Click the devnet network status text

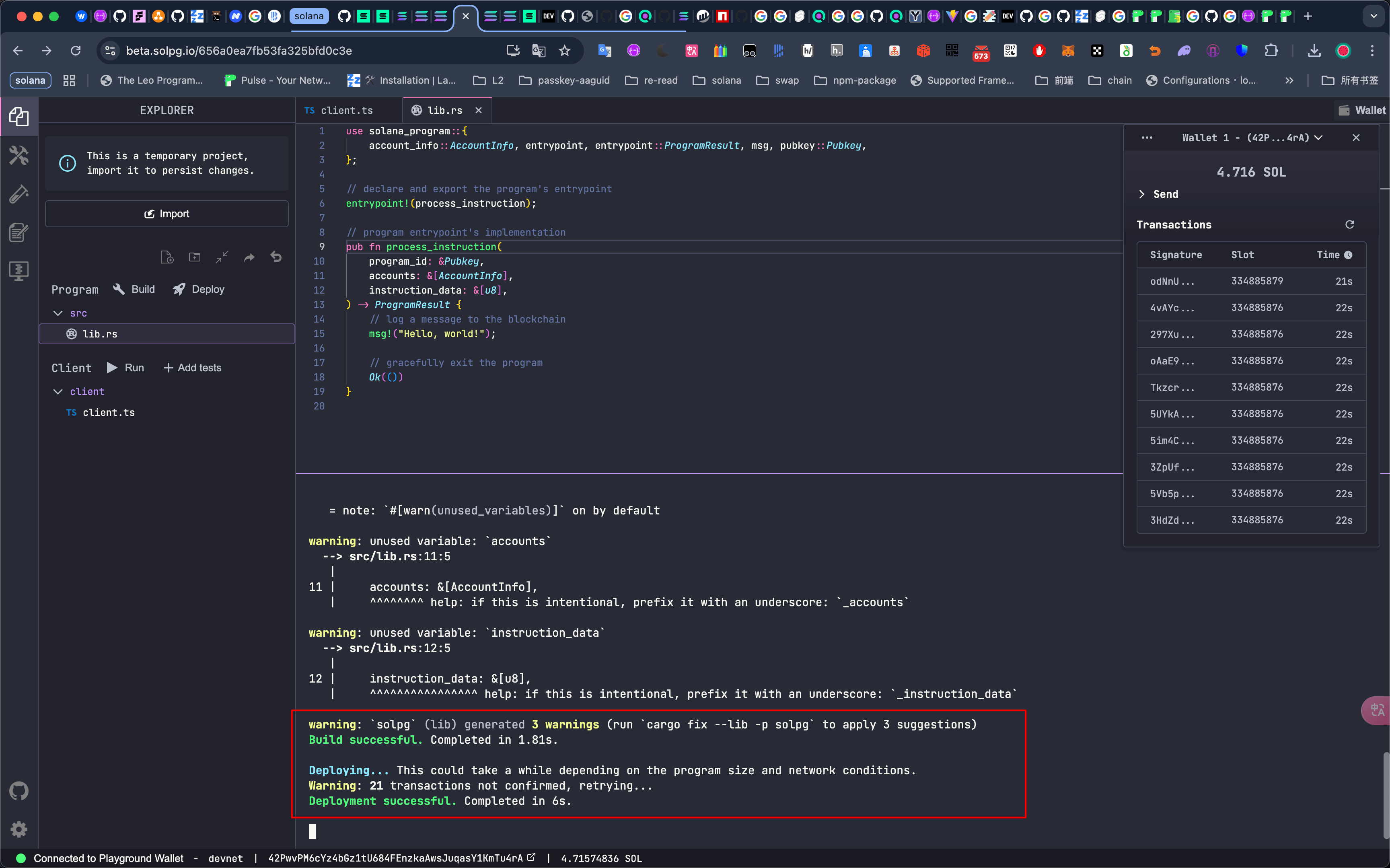[x=226, y=858]
